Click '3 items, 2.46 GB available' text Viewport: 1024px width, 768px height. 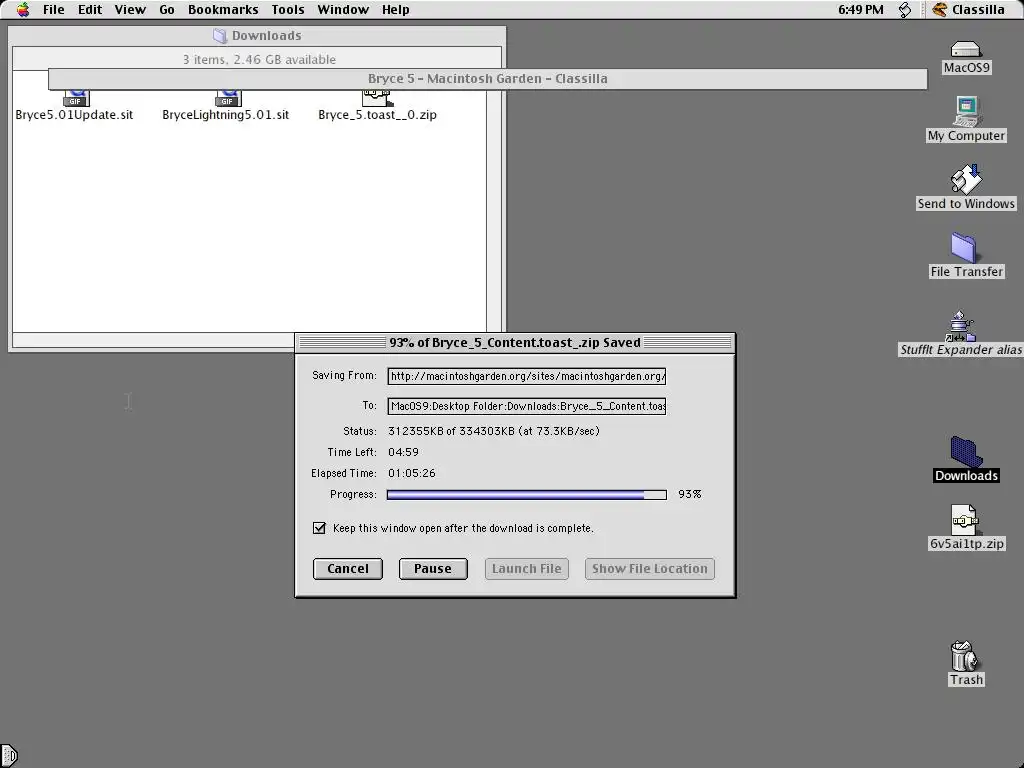point(259,59)
